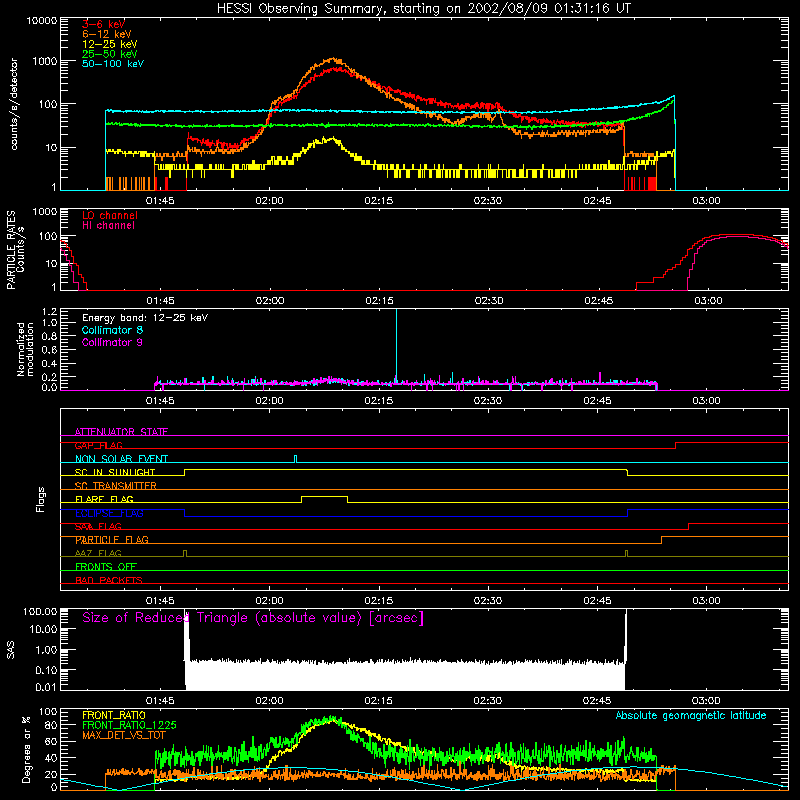The width and height of the screenshot is (800, 800).
Task: Click 02:15 tick under the top plot
Action: (379, 201)
